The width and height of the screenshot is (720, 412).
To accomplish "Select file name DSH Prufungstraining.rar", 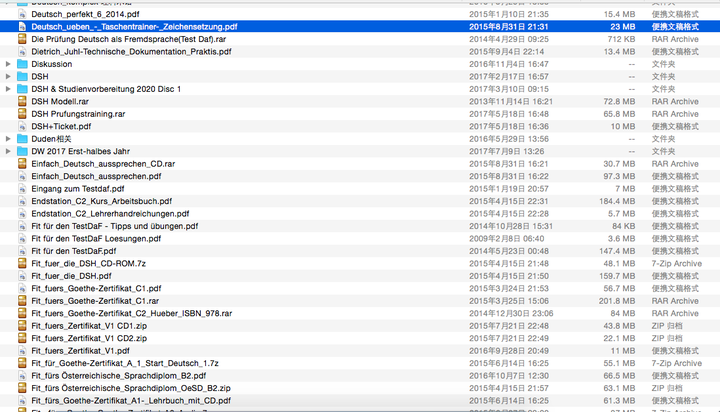I will [x=78, y=114].
